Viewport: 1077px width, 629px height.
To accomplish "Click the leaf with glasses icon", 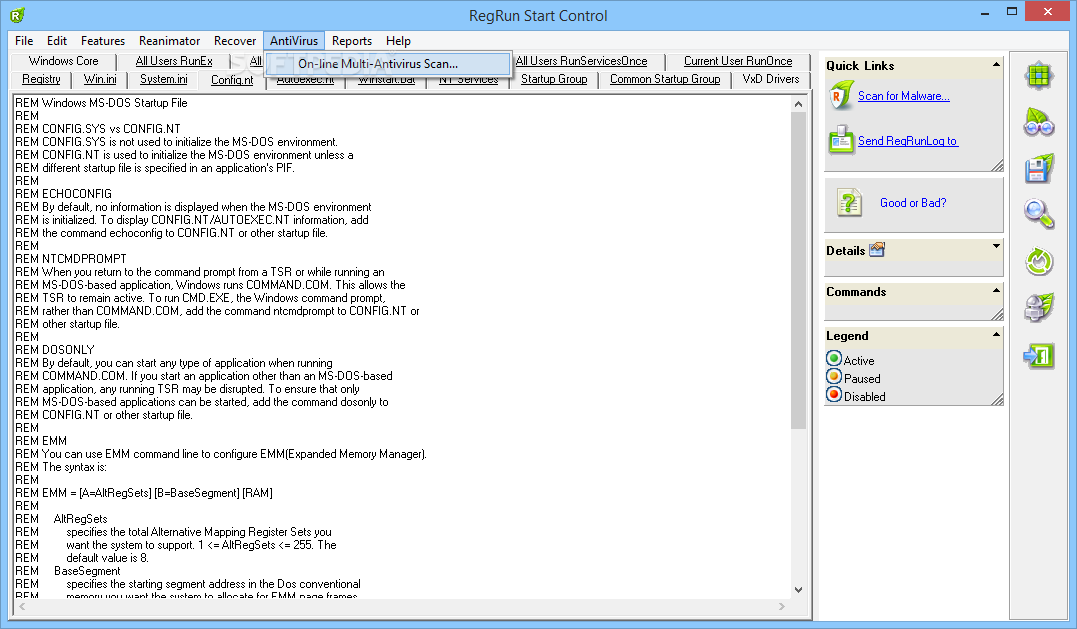I will click(1039, 123).
